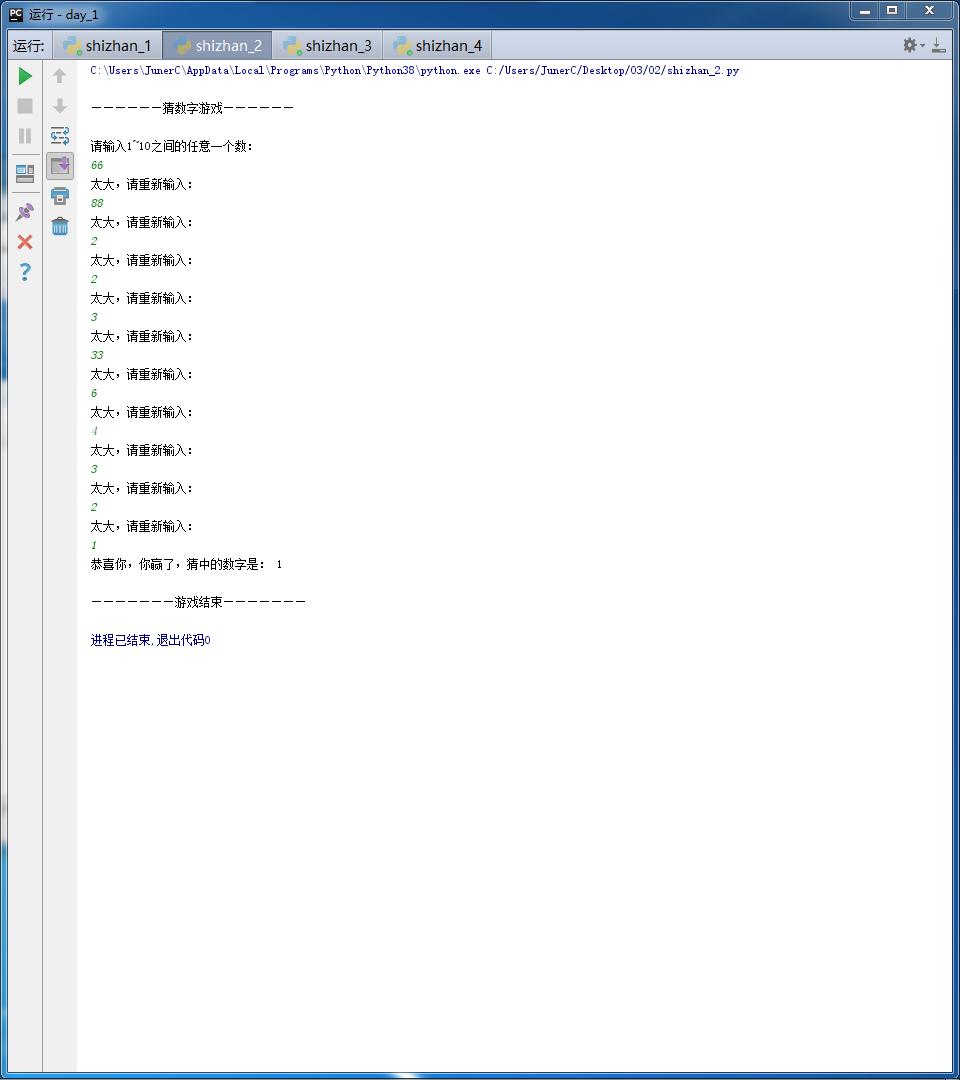Click the '运行:' label in tab bar
The image size is (960, 1080).
[28, 46]
